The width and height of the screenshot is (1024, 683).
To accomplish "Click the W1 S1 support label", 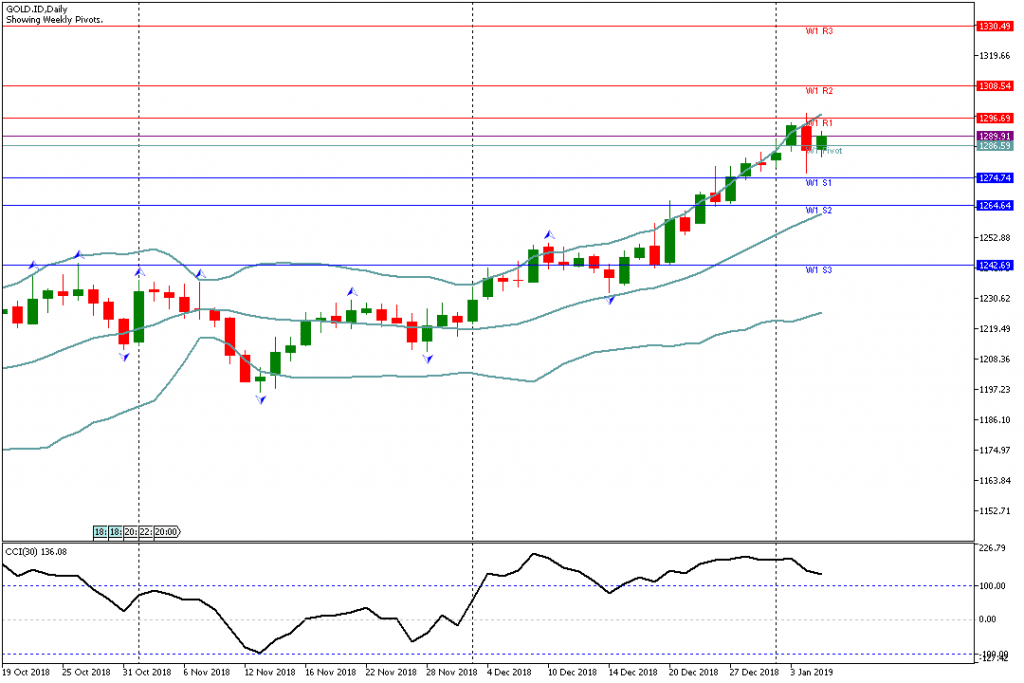I will coord(819,183).
